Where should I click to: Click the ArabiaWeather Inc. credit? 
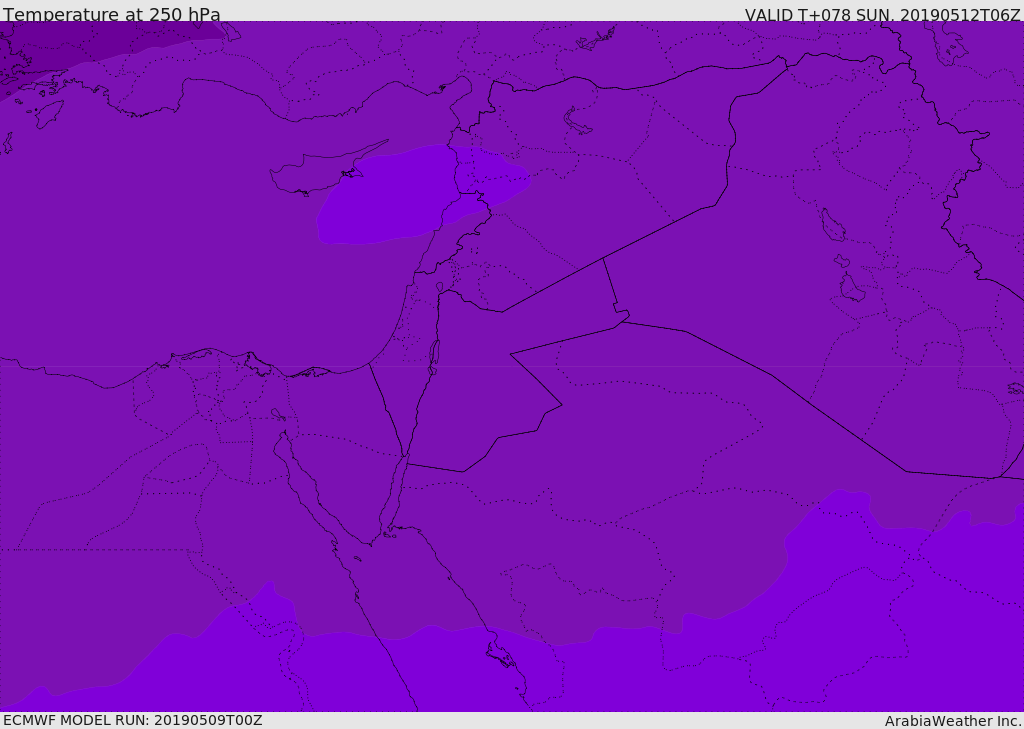tap(953, 721)
